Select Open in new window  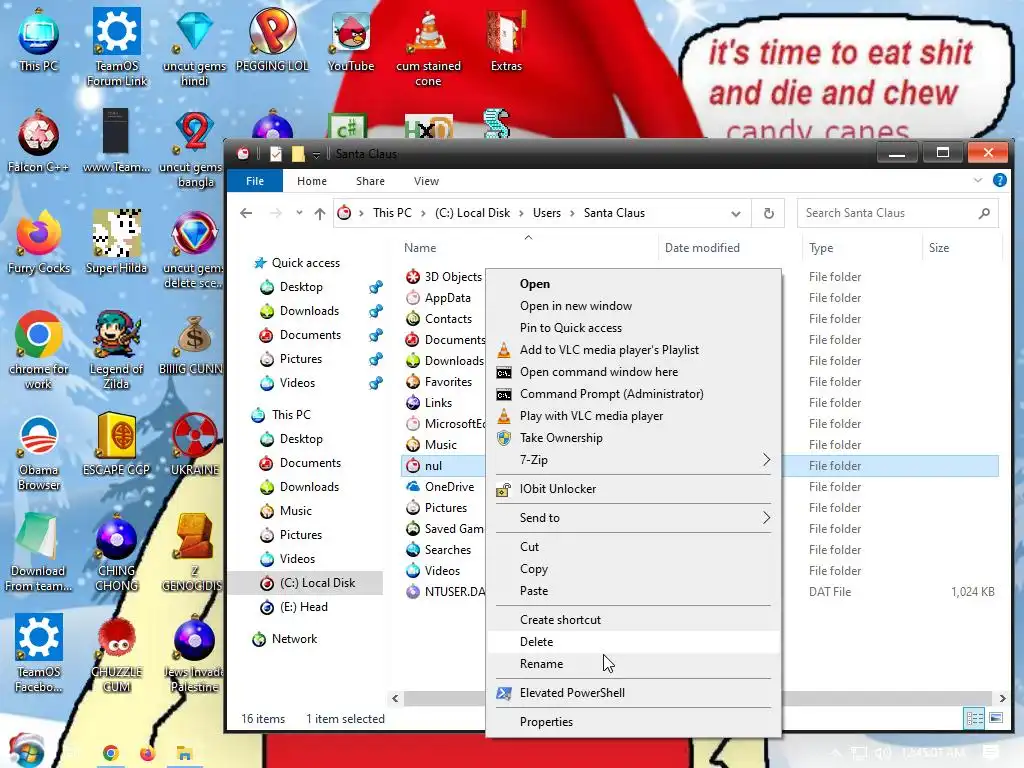[x=633, y=306]
